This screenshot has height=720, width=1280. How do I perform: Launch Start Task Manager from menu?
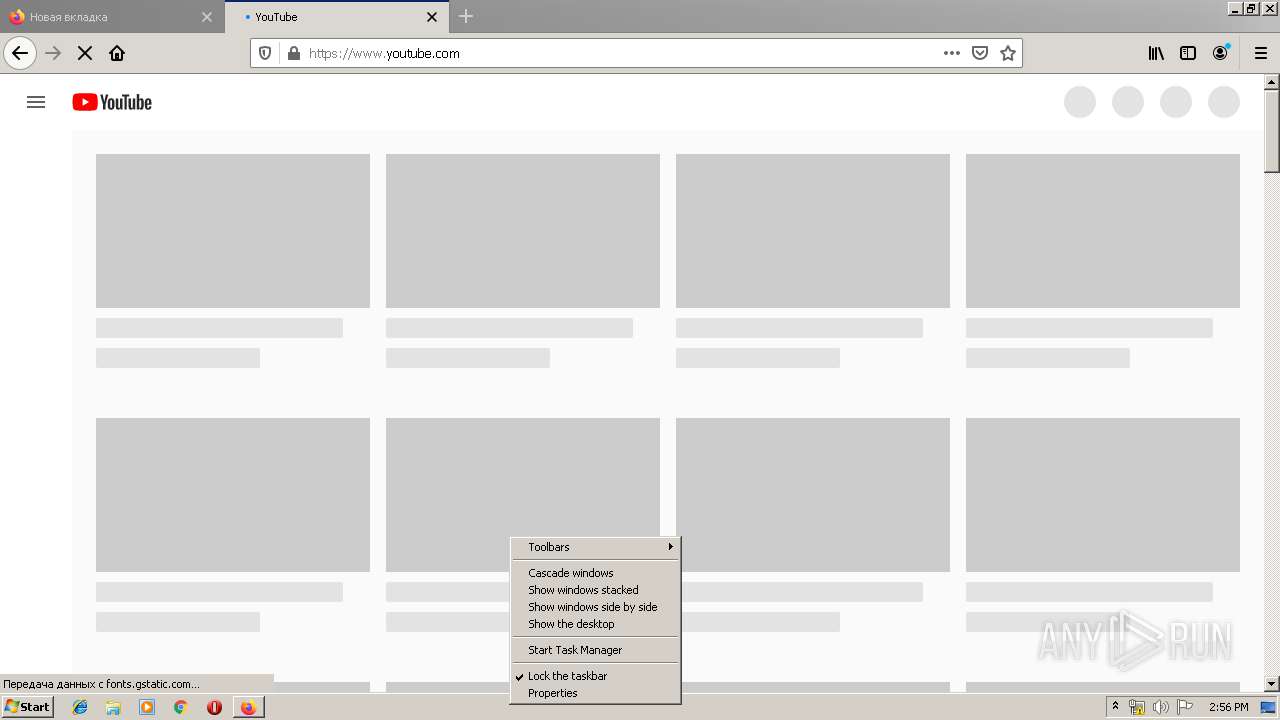pyautogui.click(x=595, y=650)
